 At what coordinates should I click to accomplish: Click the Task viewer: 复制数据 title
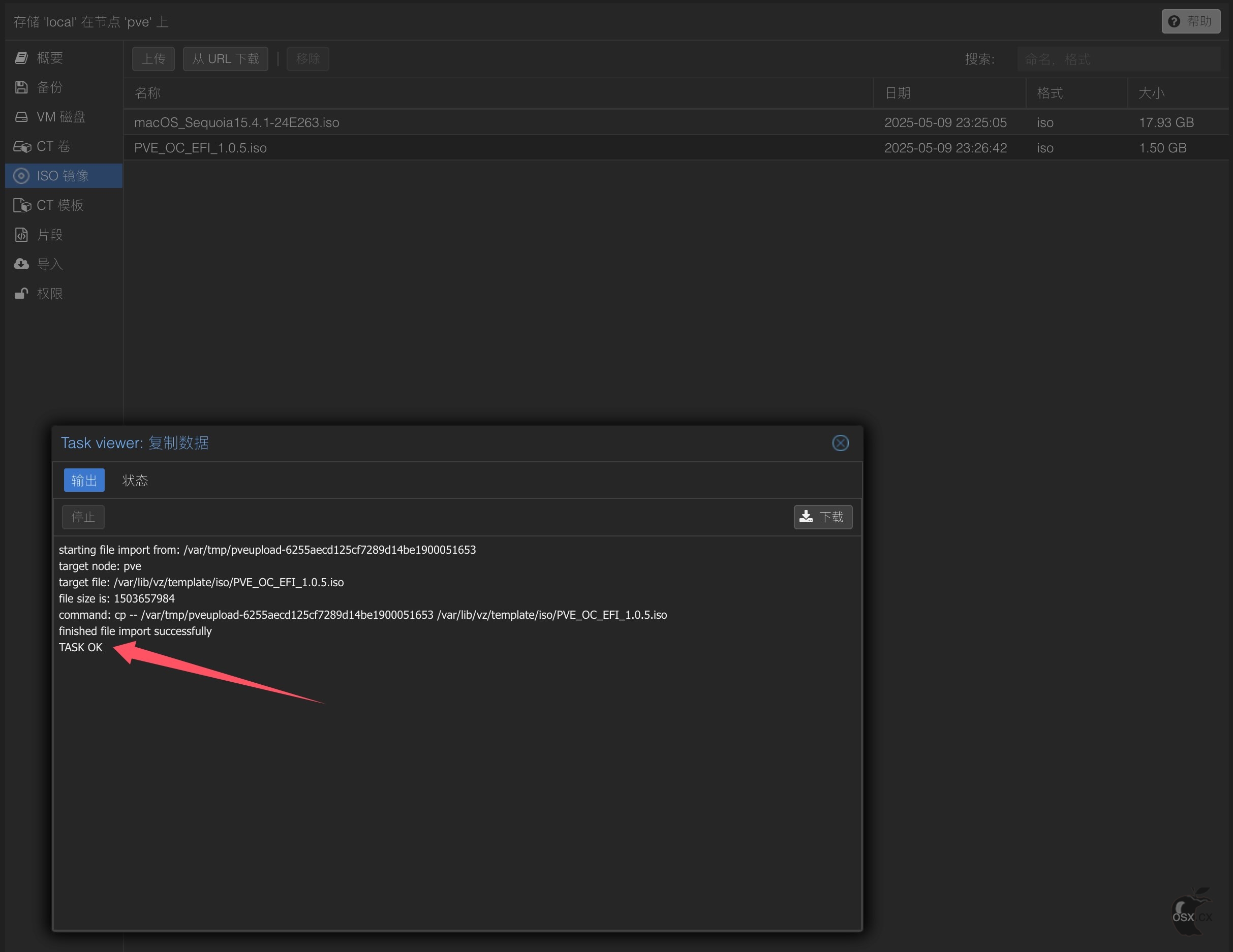tap(135, 443)
